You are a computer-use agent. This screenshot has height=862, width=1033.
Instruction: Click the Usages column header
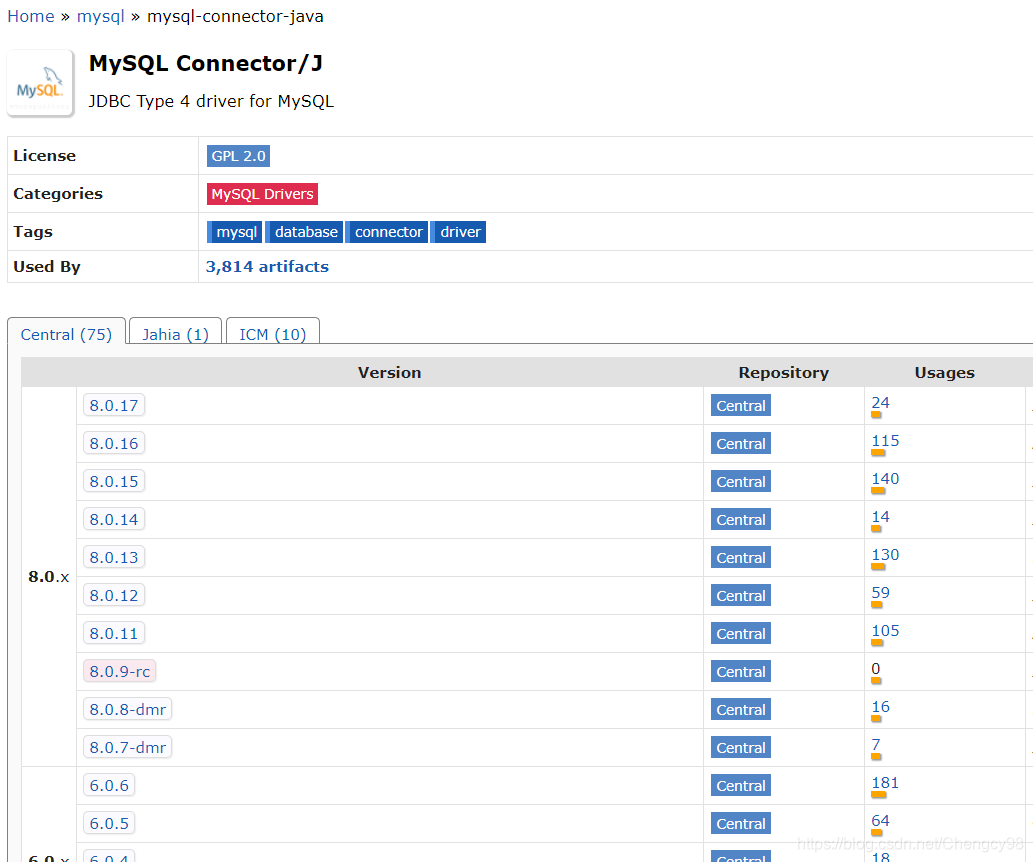944,372
